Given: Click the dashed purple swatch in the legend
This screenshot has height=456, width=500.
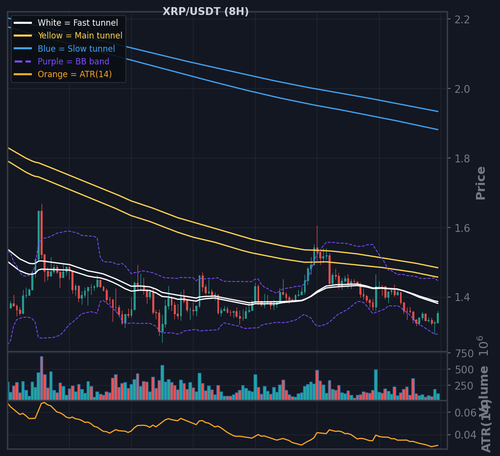Looking at the screenshot, I should tap(23, 62).
